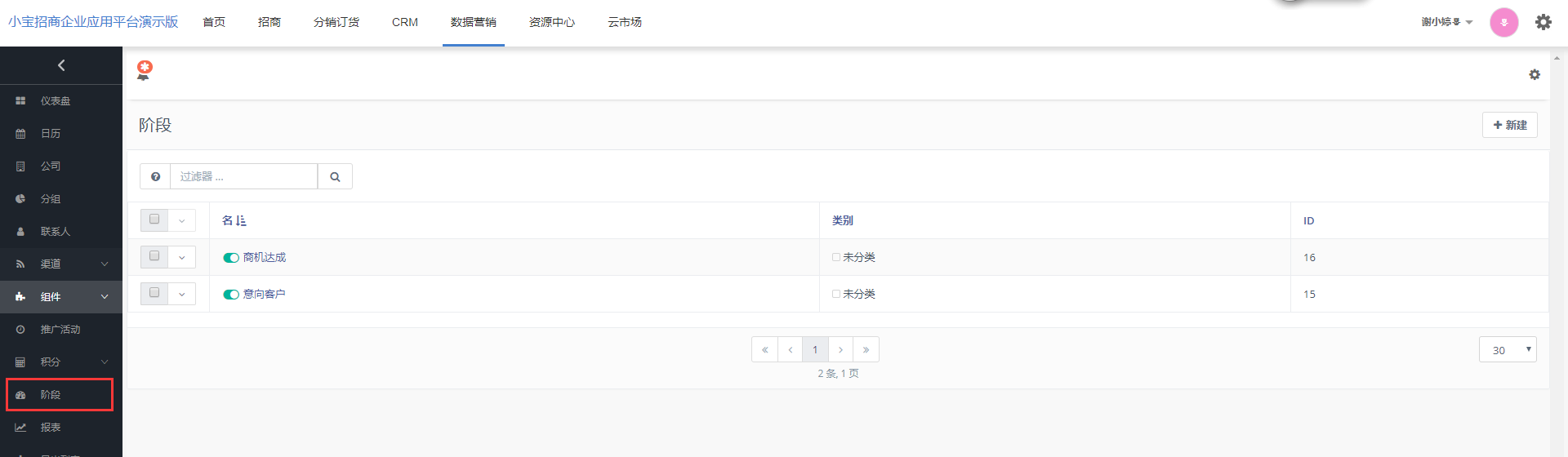
Task: Toggle publish switch for 商机达成
Action: click(x=231, y=258)
